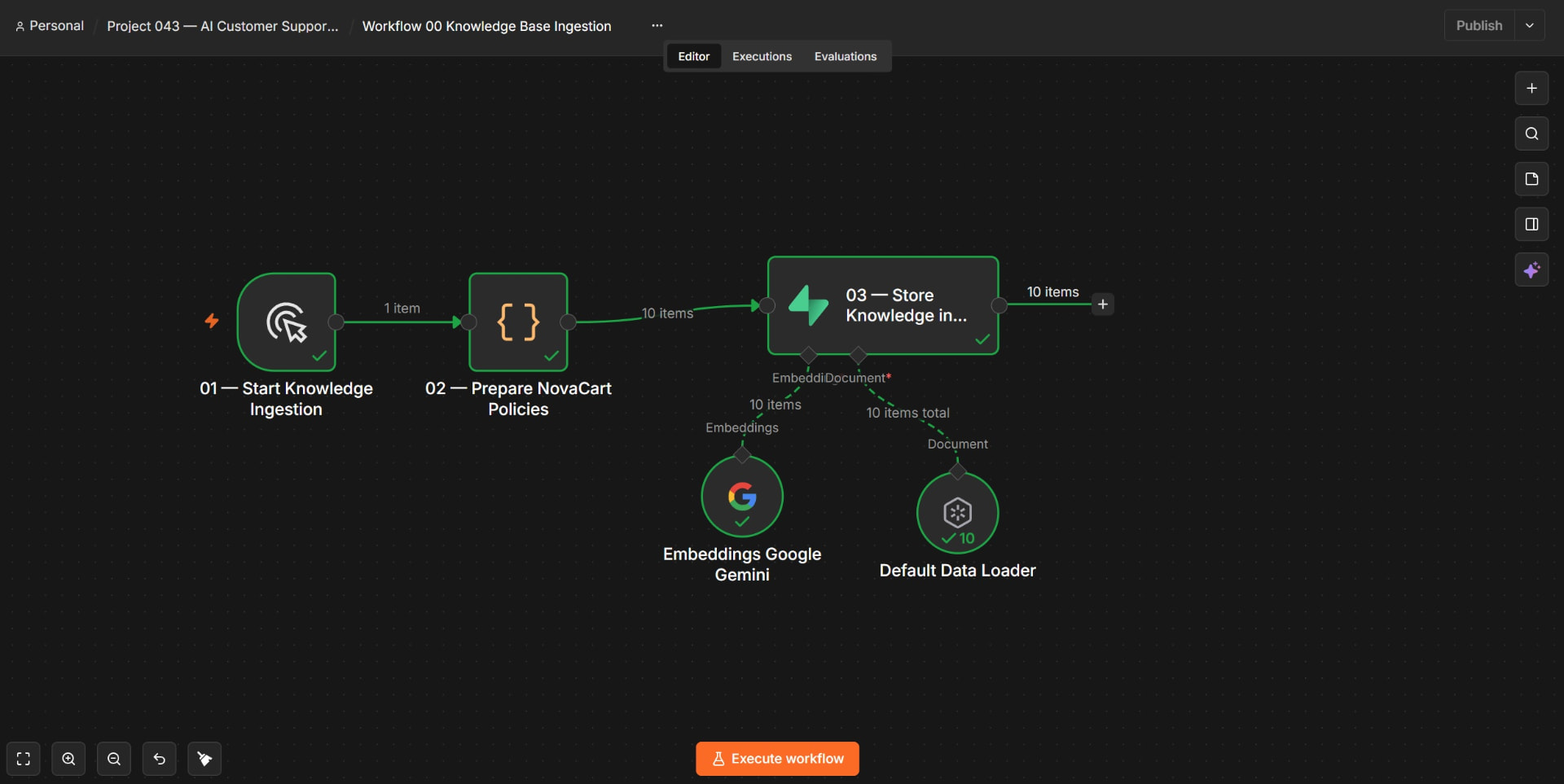
Task: Switch to the Evaluations tab
Action: 846,56
